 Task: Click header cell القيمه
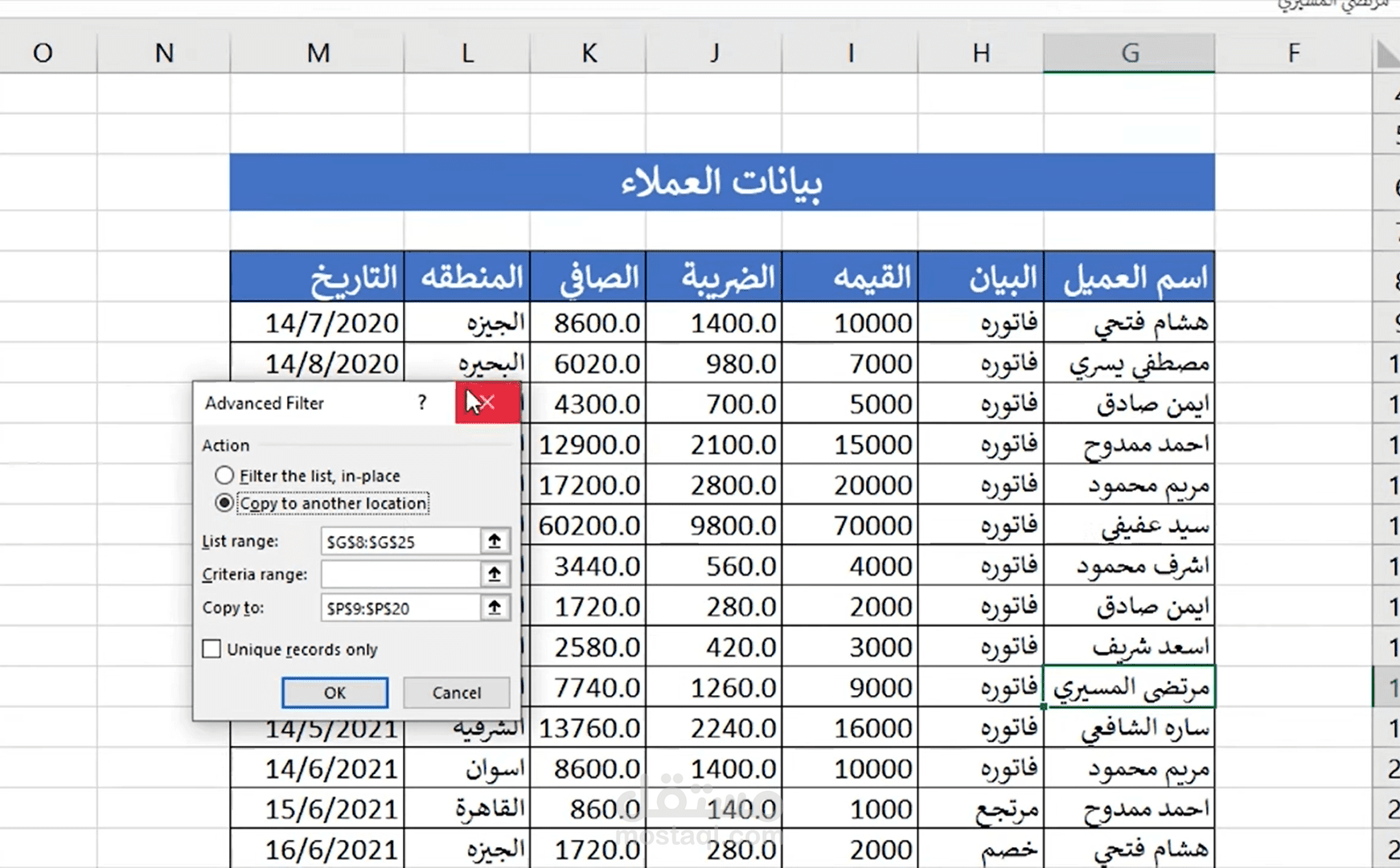click(x=850, y=277)
